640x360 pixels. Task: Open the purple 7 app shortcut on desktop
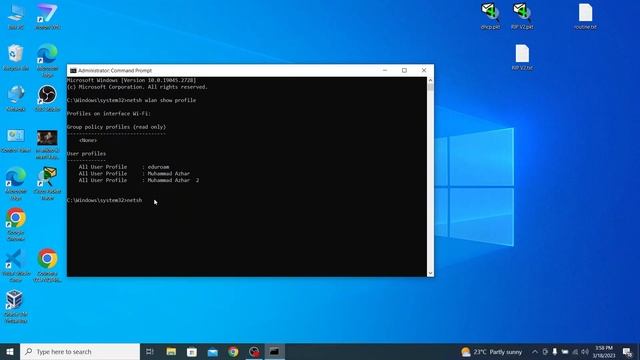[x=48, y=16]
